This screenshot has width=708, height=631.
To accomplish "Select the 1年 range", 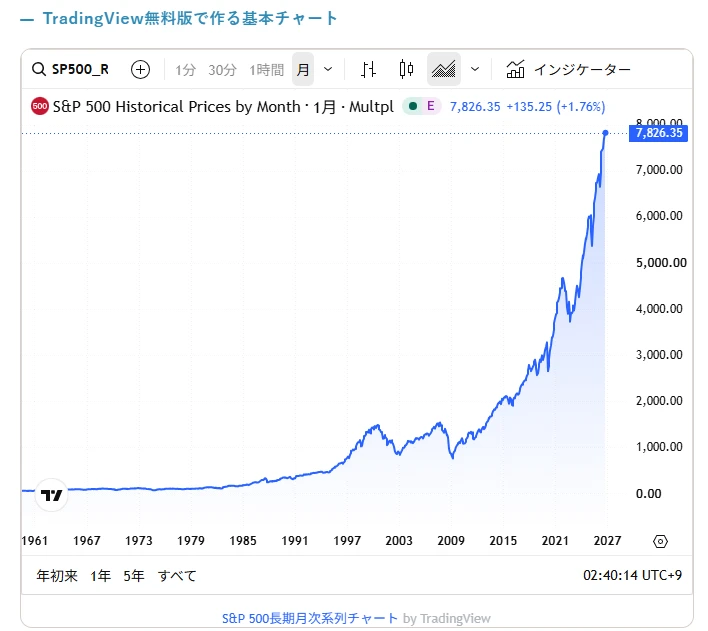I will click(100, 576).
